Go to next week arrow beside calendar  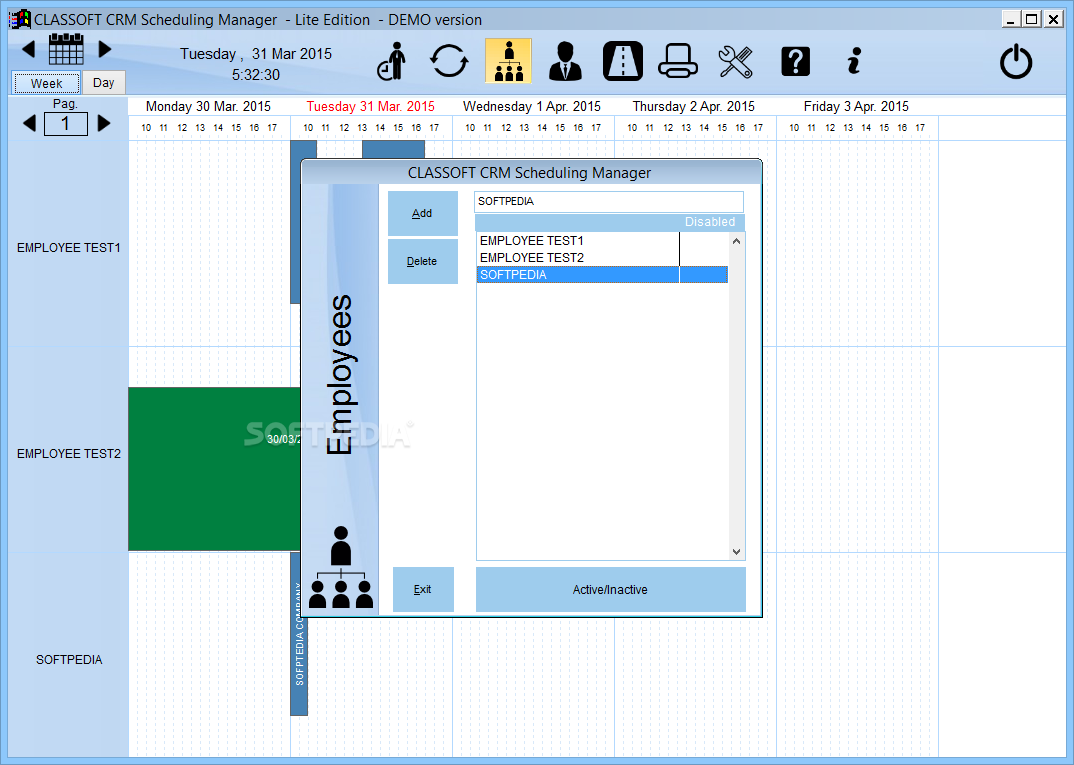tap(105, 49)
